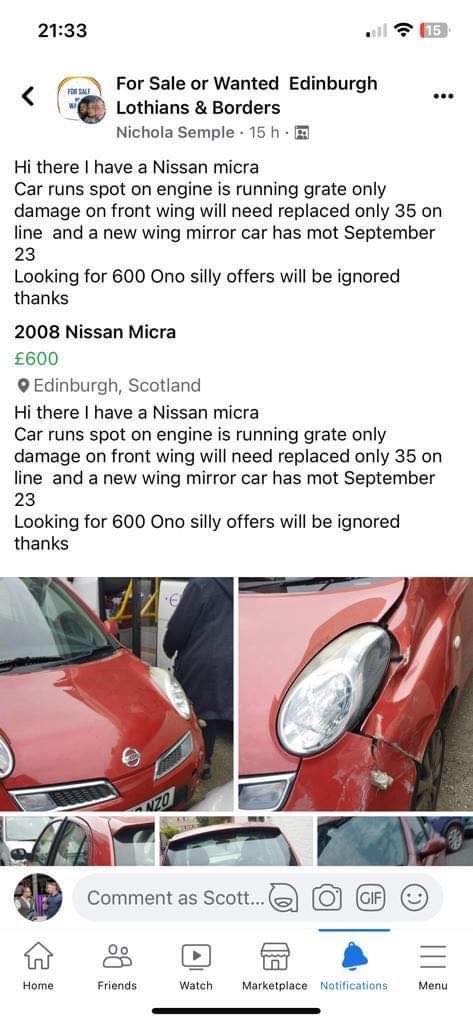Tap the location pin icon near Edinburgh
Screen dimensions: 473x1024
pos(23,386)
